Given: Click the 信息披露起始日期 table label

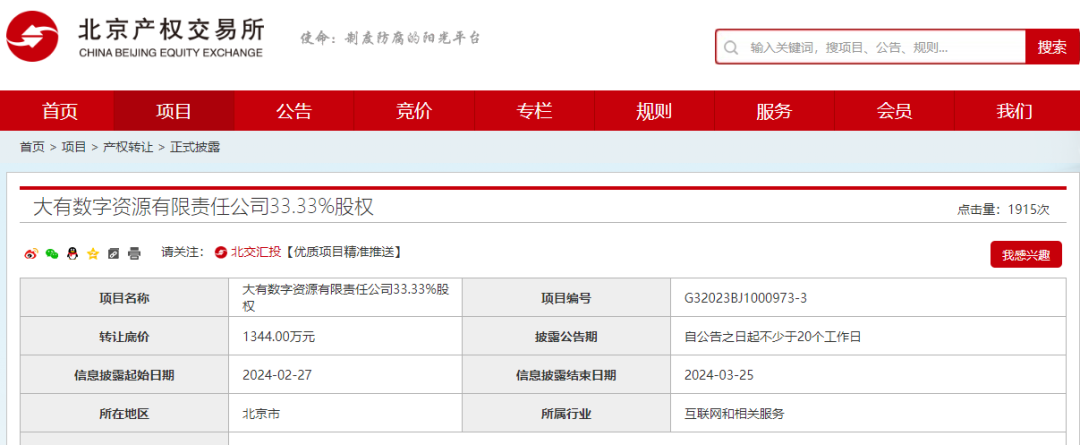Looking at the screenshot, I should click(x=124, y=375).
